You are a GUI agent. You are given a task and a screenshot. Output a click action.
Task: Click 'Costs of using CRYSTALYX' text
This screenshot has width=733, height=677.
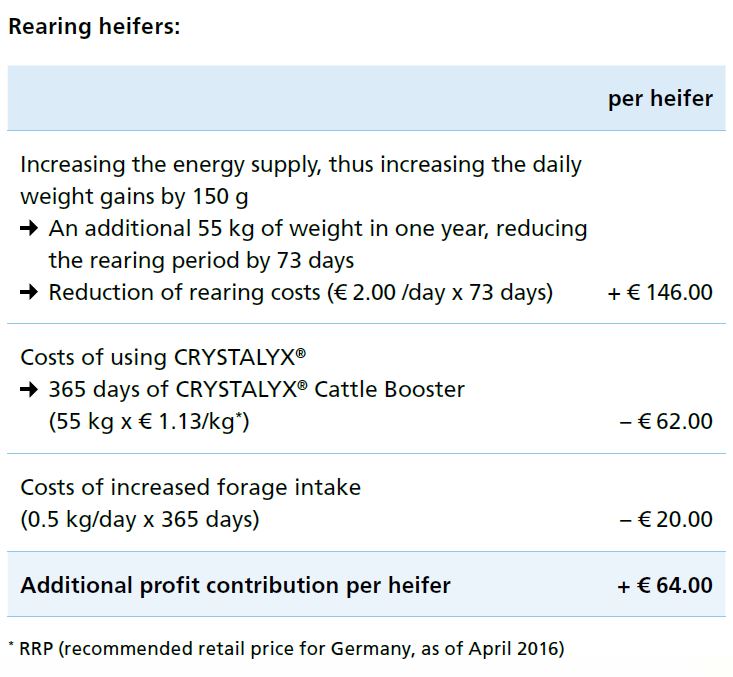(163, 358)
